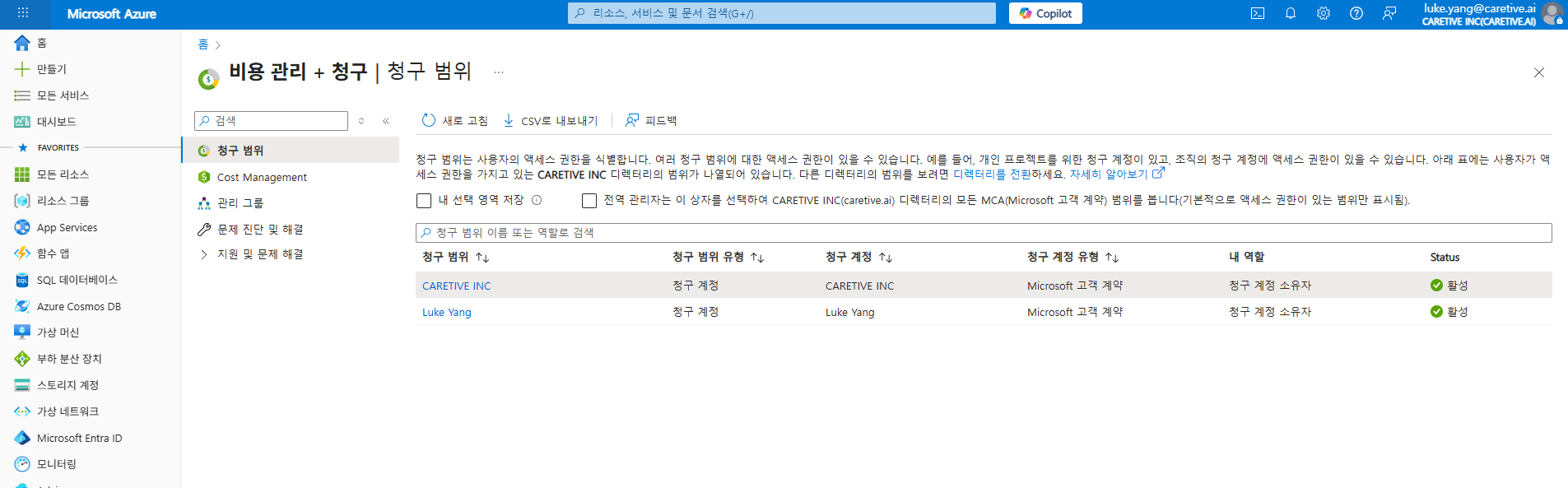Click info icon beside save selection
Image resolution: width=1568 pixels, height=488 pixels.
(537, 200)
